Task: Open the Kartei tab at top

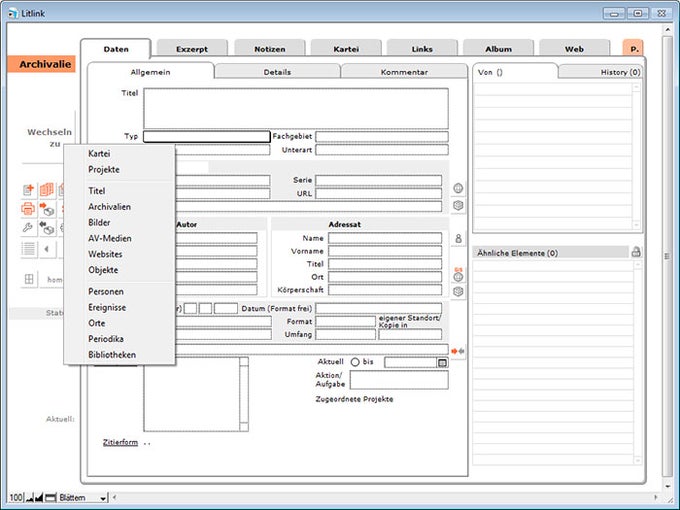Action: [346, 49]
